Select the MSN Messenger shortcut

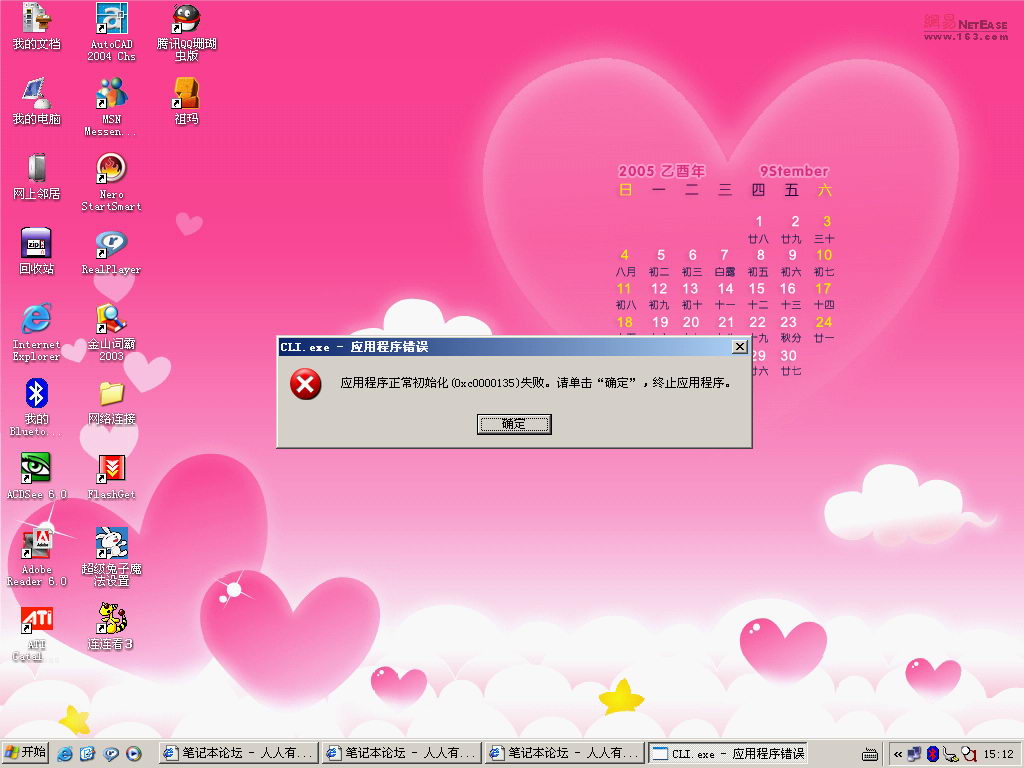(111, 108)
